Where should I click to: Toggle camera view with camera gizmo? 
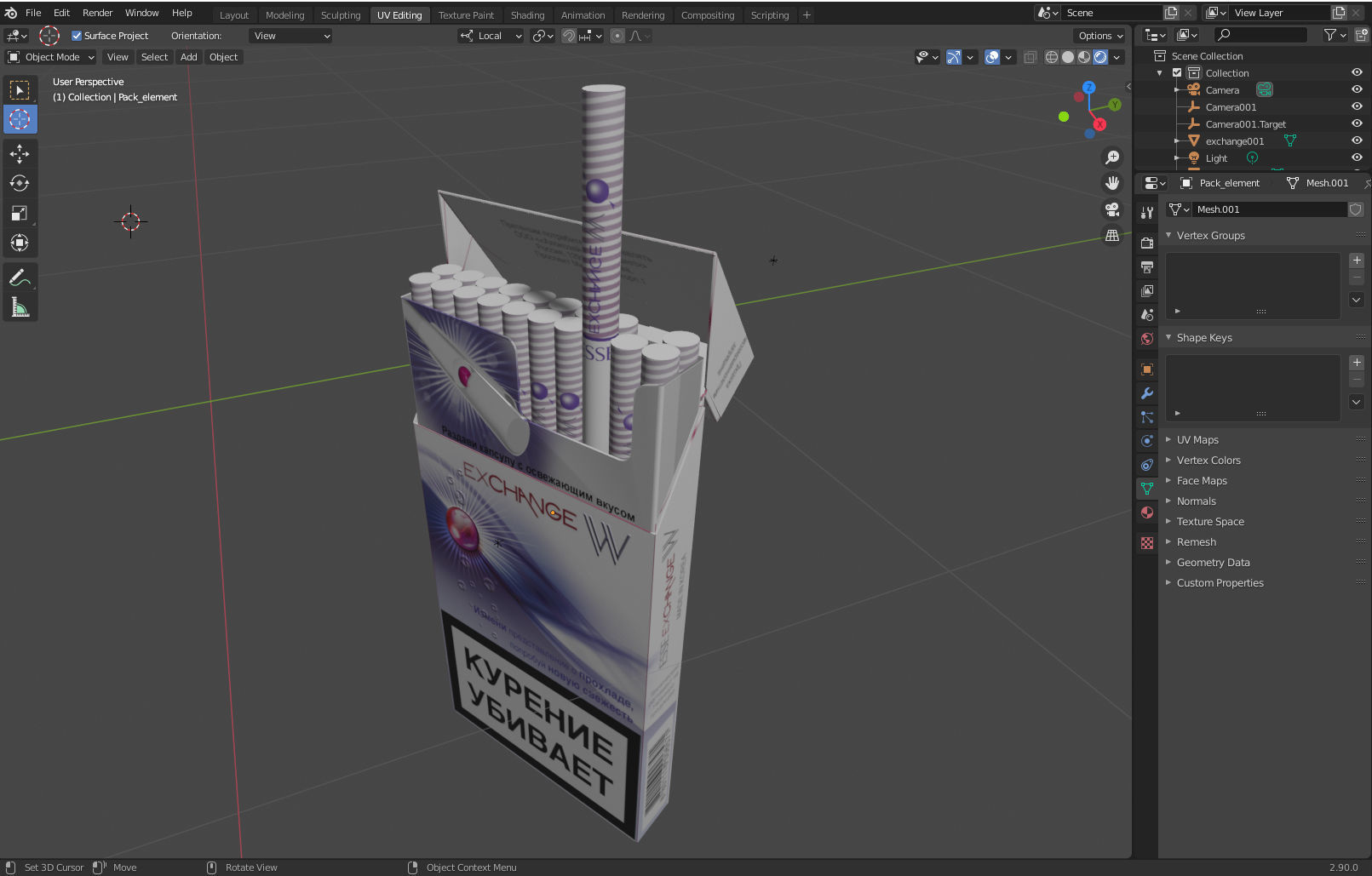pos(1112,209)
